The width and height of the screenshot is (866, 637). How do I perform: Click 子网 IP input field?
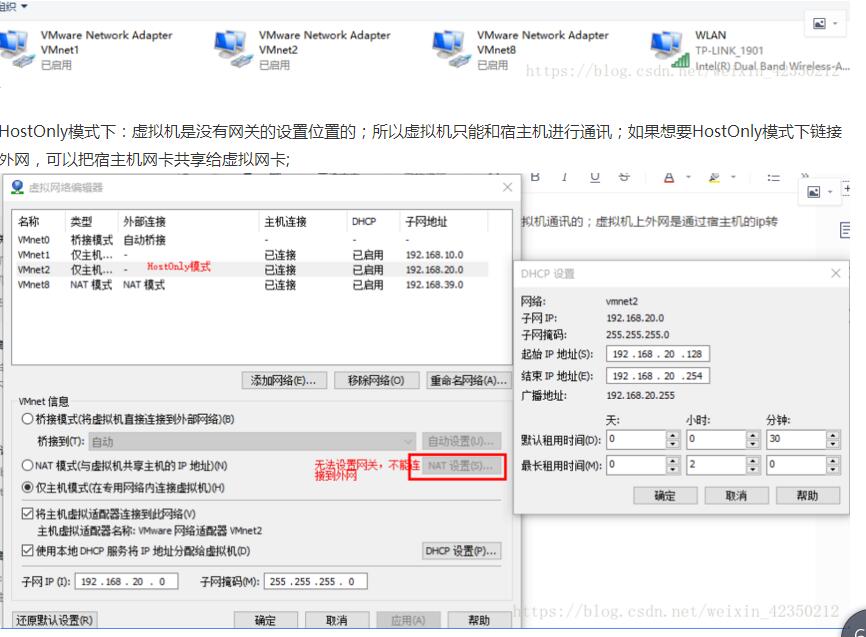coord(126,581)
